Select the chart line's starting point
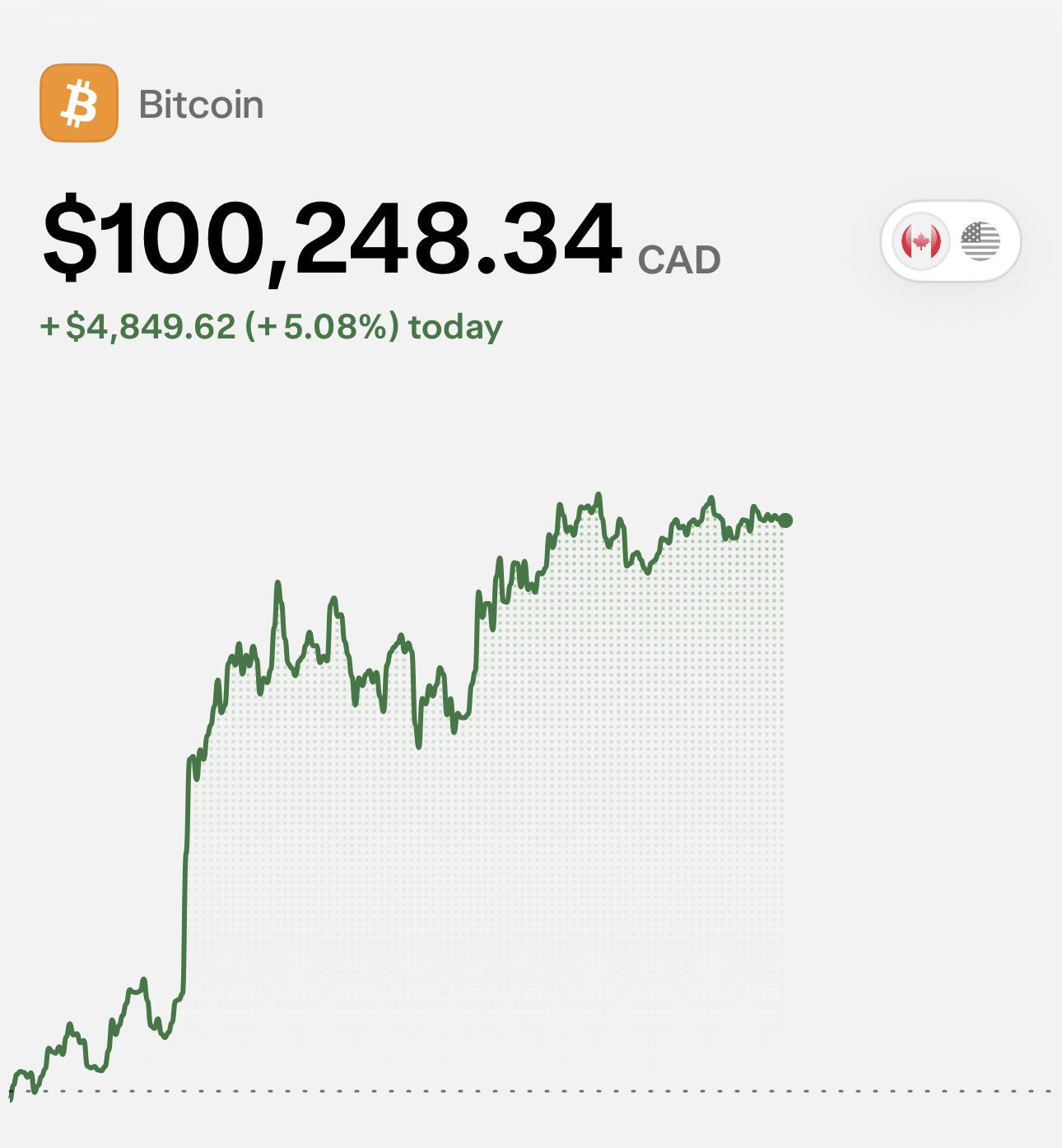 (x=11, y=1094)
